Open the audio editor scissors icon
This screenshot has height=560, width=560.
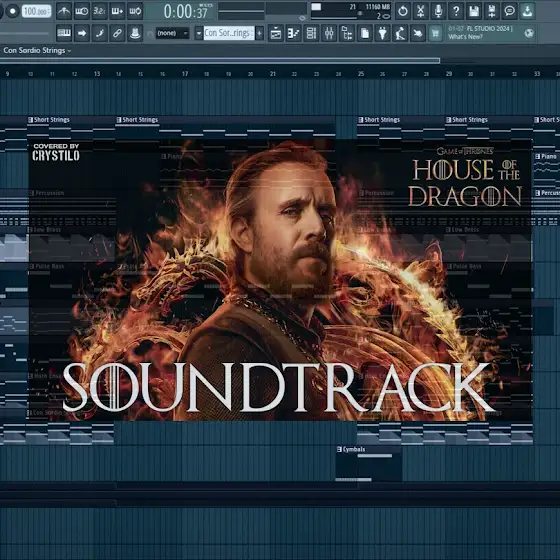(421, 11)
